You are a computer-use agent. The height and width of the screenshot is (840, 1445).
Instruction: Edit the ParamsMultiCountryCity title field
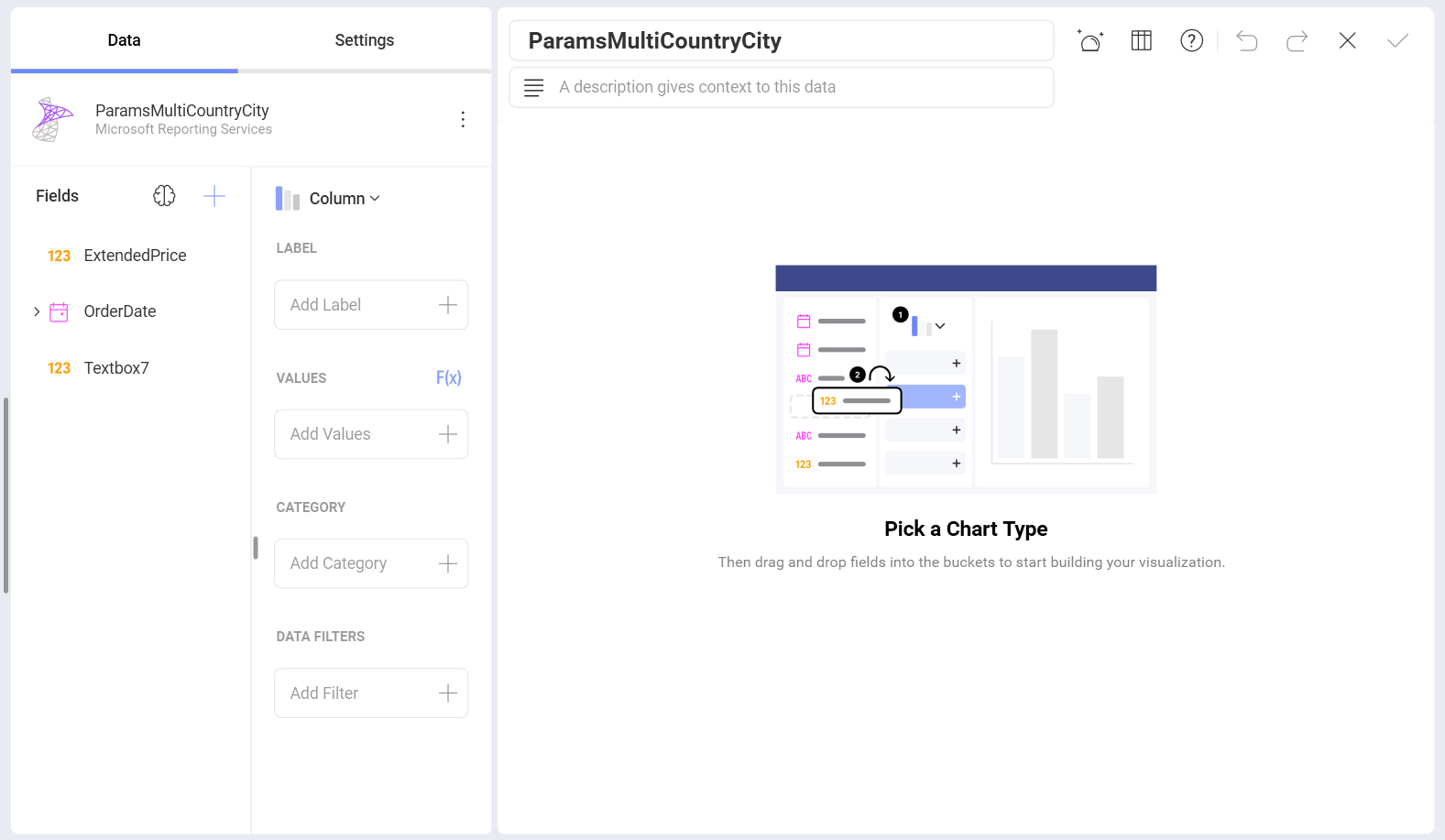781,40
